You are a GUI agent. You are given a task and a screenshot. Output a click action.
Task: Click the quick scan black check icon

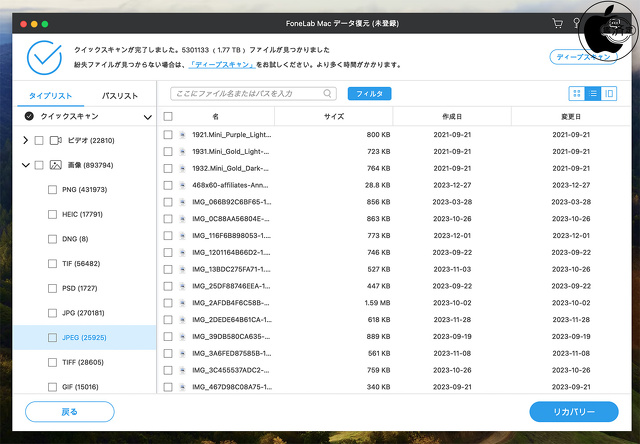tap(29, 116)
